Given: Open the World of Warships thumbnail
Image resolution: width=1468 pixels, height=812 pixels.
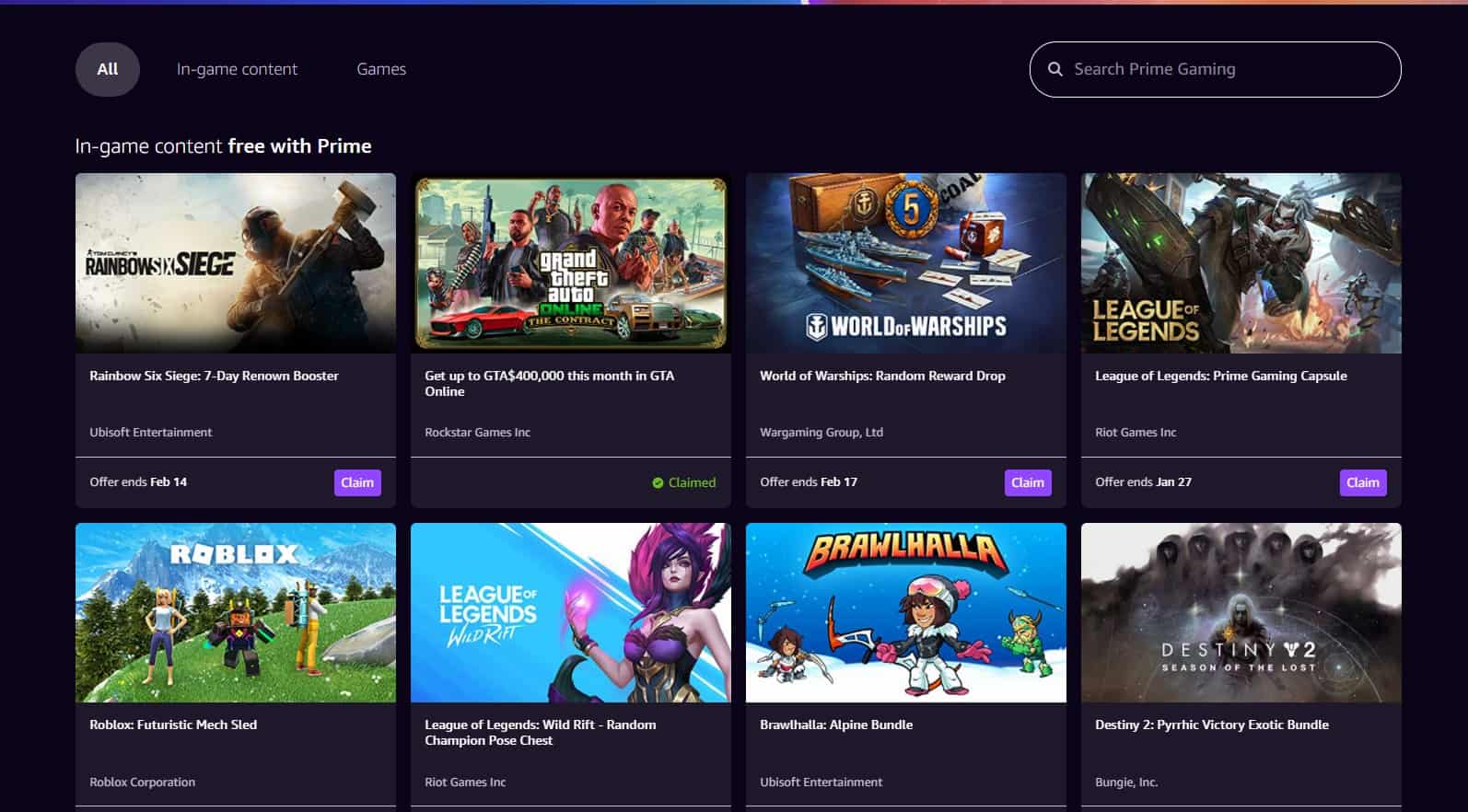Looking at the screenshot, I should 906,263.
